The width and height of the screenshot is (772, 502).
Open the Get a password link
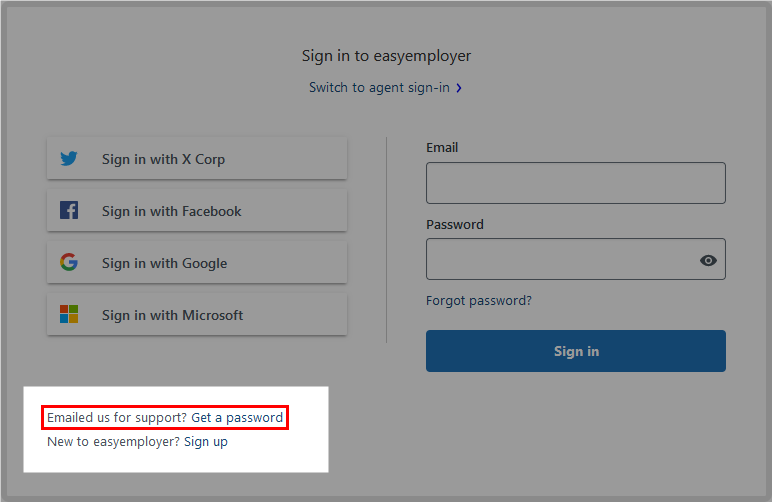click(237, 417)
